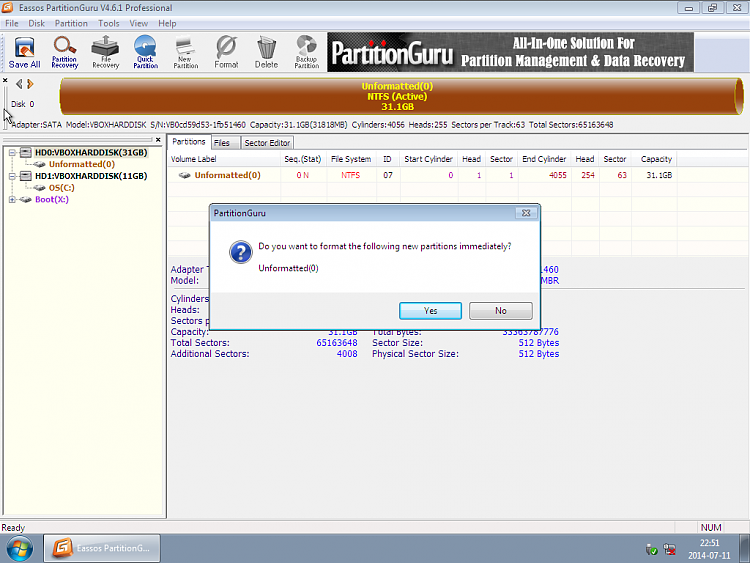The width and height of the screenshot is (750, 563).
Task: Click the Format toolbar icon
Action: [x=226, y=53]
